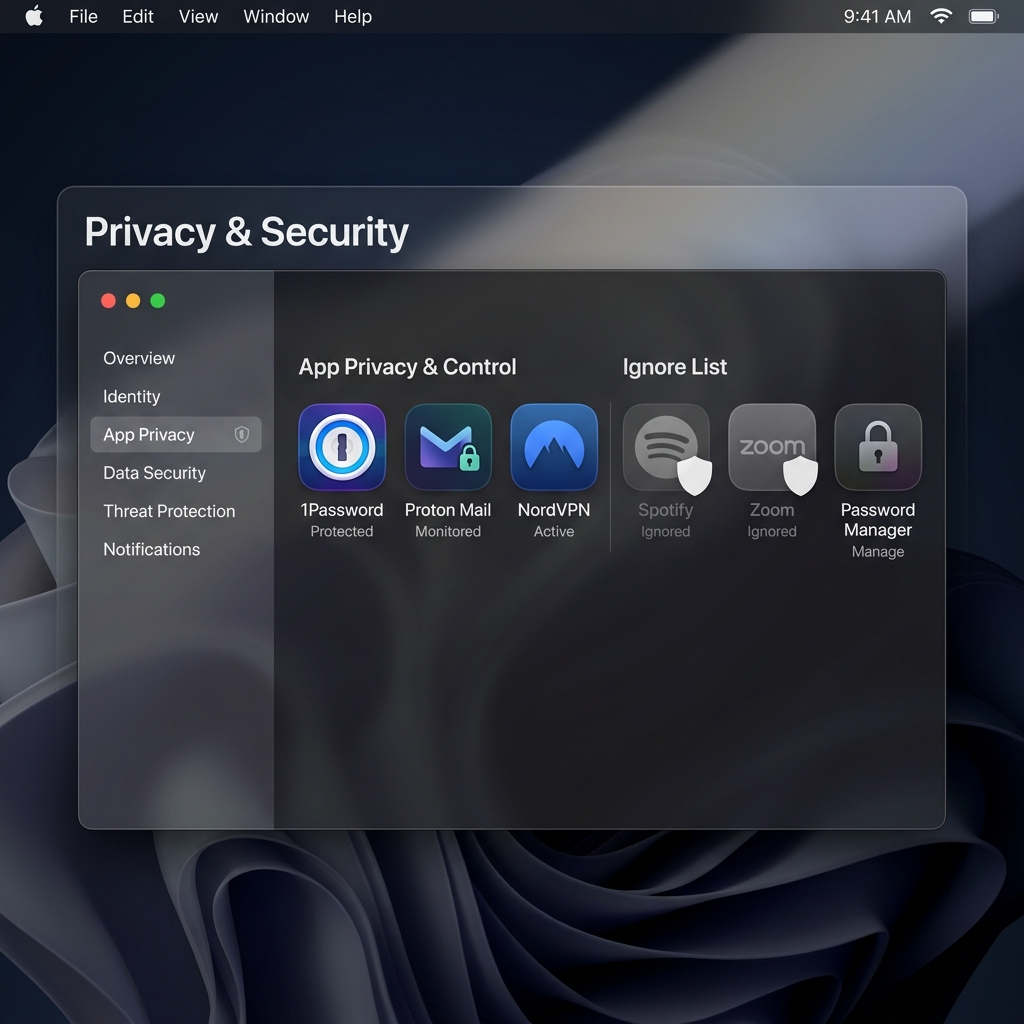Screen dimensions: 1024x1024
Task: Click the Manage link under Password Manager
Action: pos(877,551)
